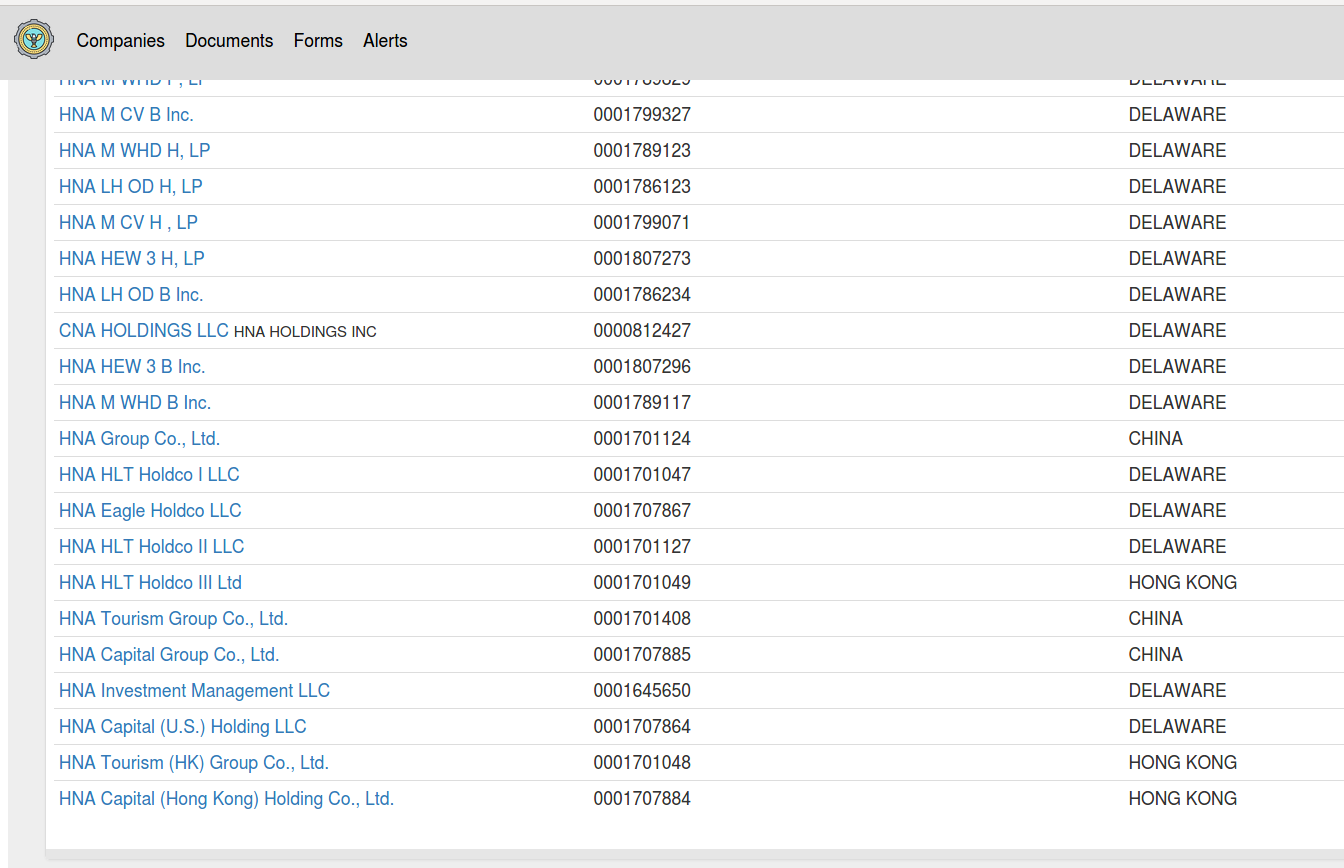The height and width of the screenshot is (868, 1344).
Task: Click HONG KONG in HNA Capital (Hong Kong) row
Action: 1182,799
